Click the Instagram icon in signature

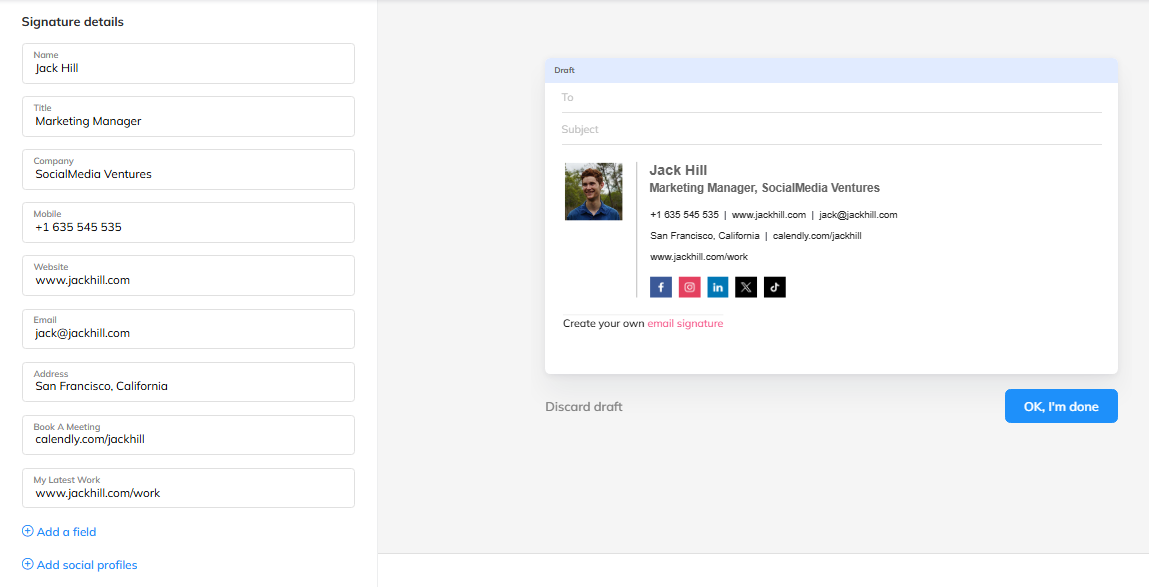(x=689, y=288)
